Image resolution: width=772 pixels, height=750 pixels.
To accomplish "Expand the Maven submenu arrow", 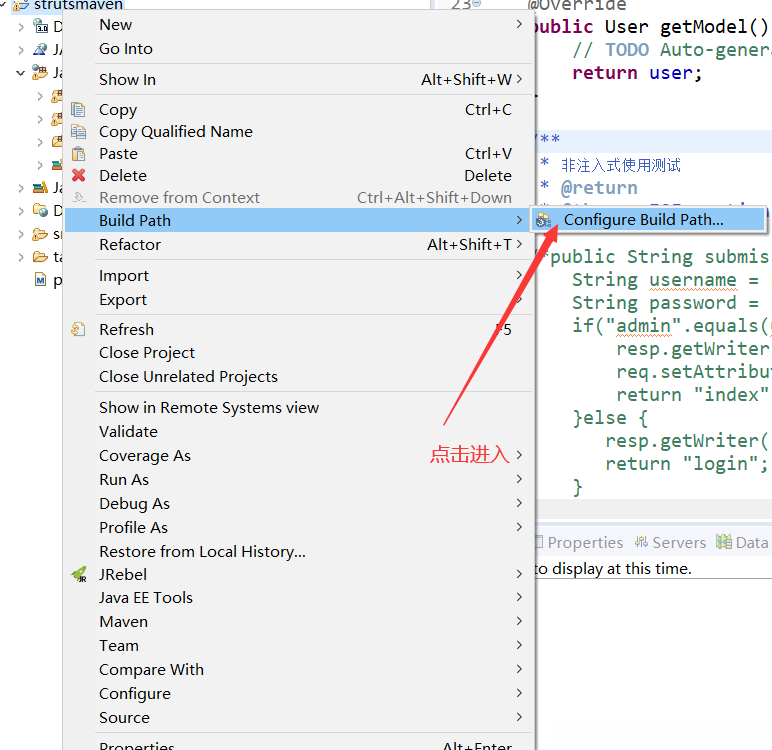I will click(x=519, y=621).
